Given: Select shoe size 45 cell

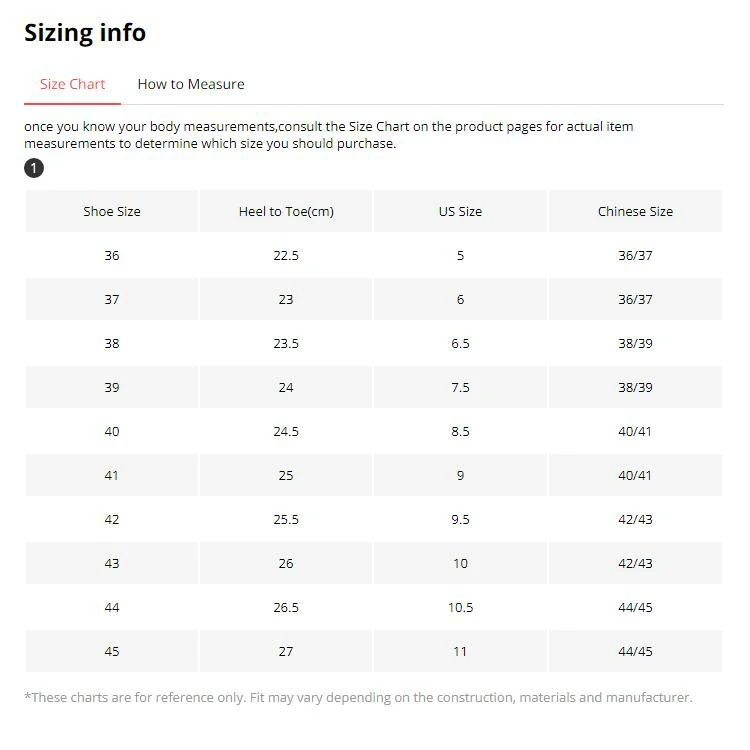Looking at the screenshot, I should (x=112, y=651).
